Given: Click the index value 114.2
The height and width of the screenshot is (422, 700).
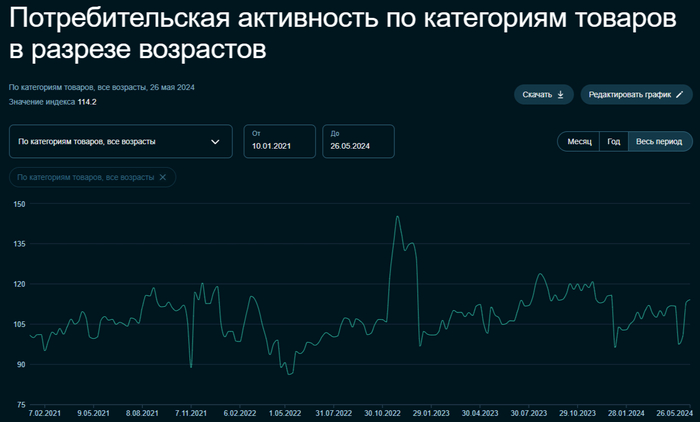Looking at the screenshot, I should [x=87, y=102].
